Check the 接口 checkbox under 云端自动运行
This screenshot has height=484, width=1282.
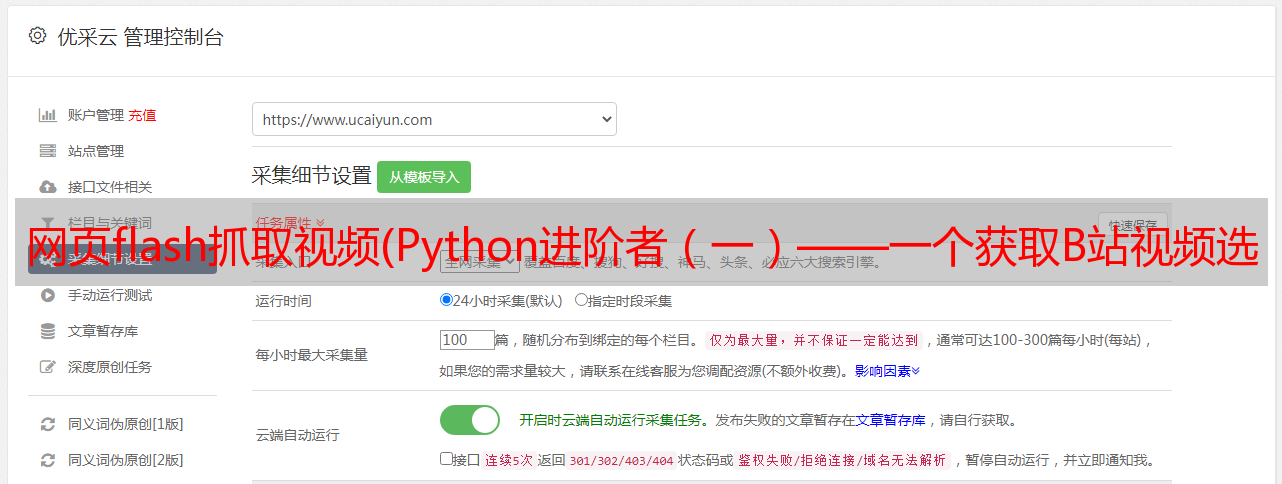tap(446, 459)
